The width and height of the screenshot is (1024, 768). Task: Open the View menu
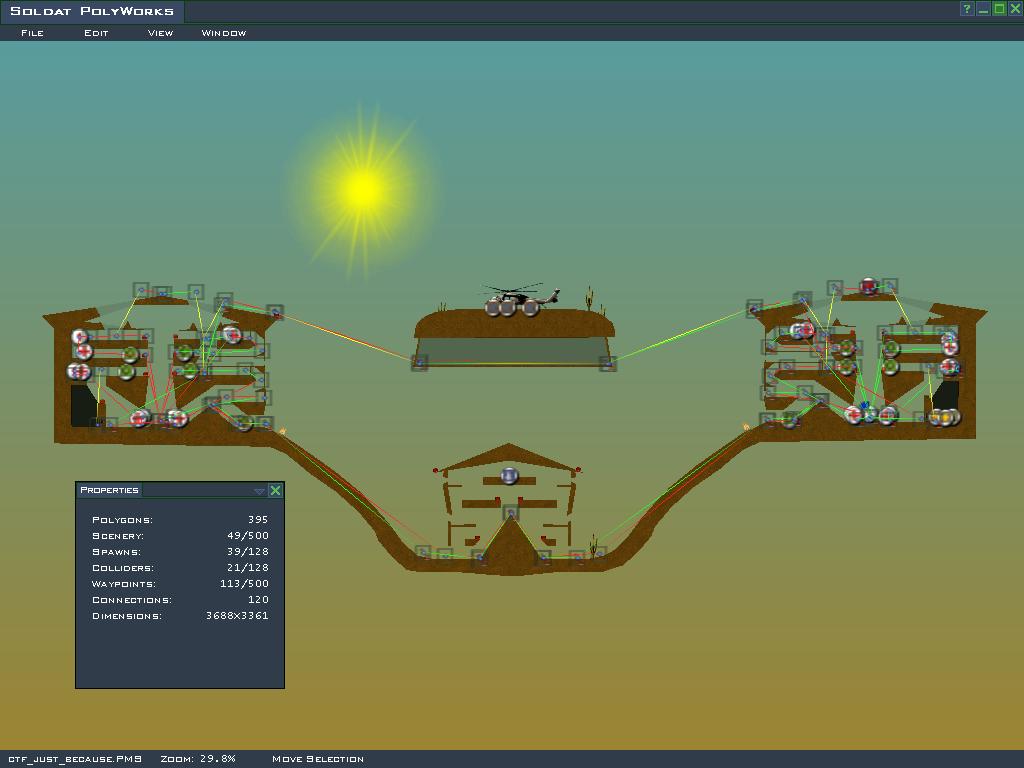point(160,33)
